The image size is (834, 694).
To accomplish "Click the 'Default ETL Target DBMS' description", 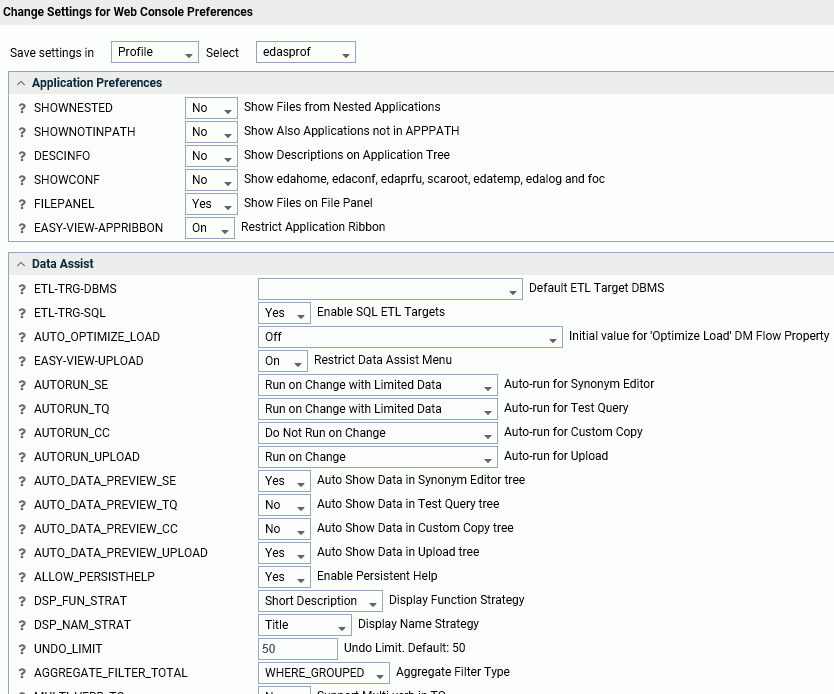I will (596, 288).
